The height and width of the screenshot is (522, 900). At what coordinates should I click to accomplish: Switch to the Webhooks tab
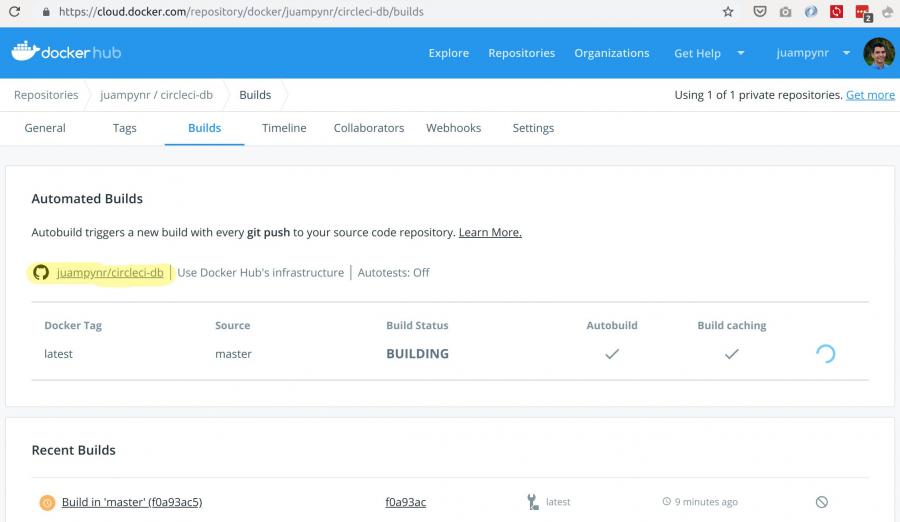click(x=453, y=128)
